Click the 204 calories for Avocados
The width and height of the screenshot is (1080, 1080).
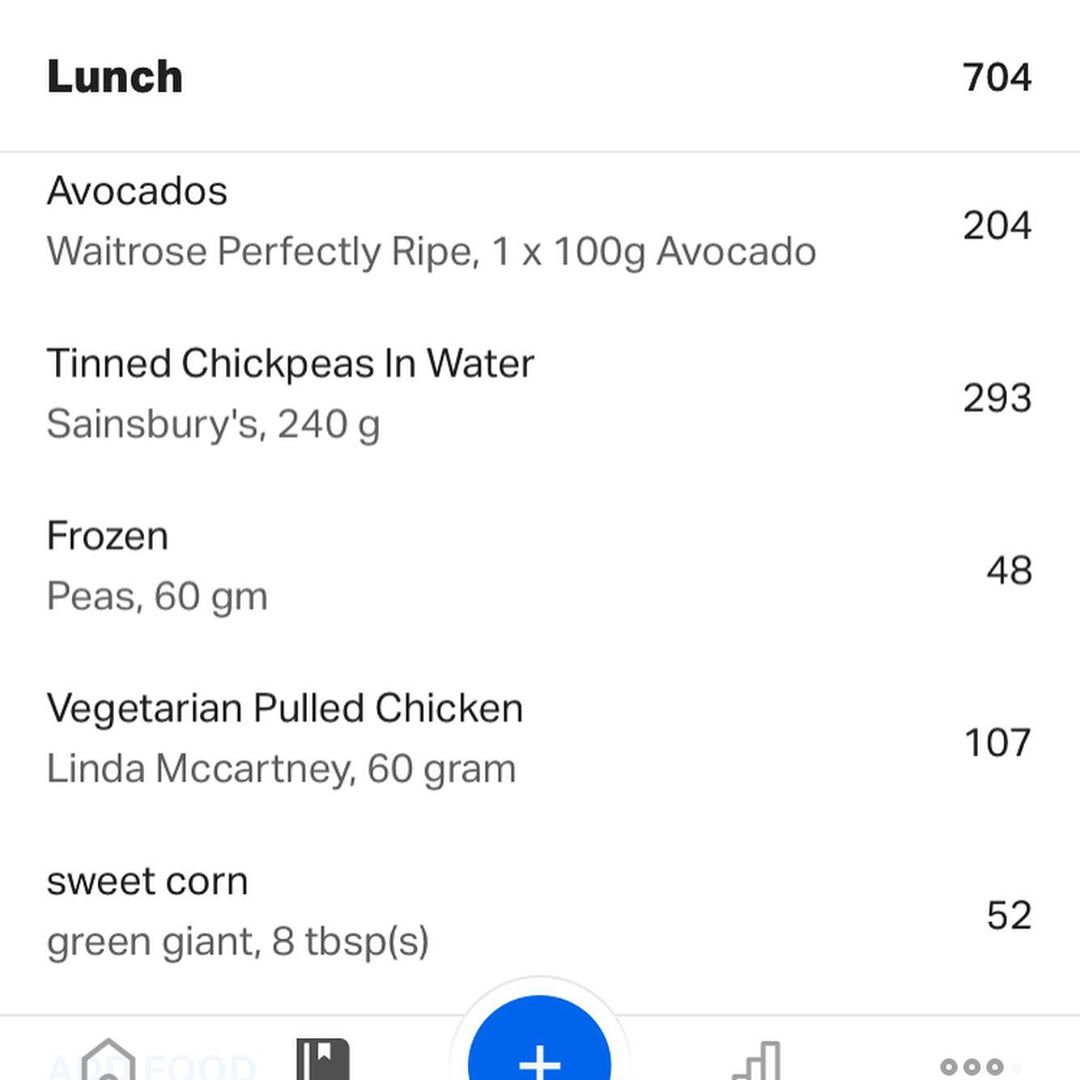(997, 225)
